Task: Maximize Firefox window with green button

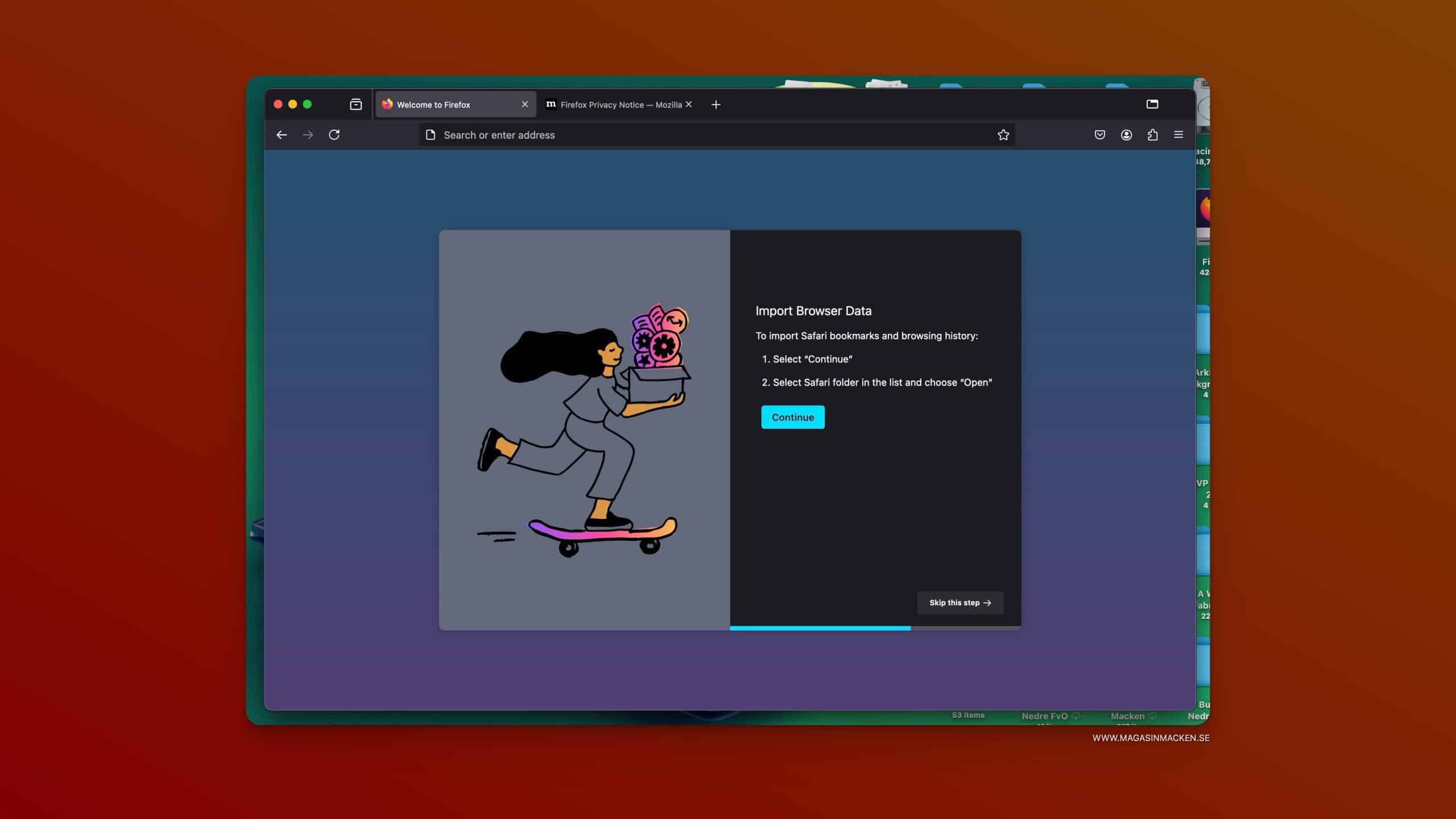Action: pyautogui.click(x=307, y=104)
